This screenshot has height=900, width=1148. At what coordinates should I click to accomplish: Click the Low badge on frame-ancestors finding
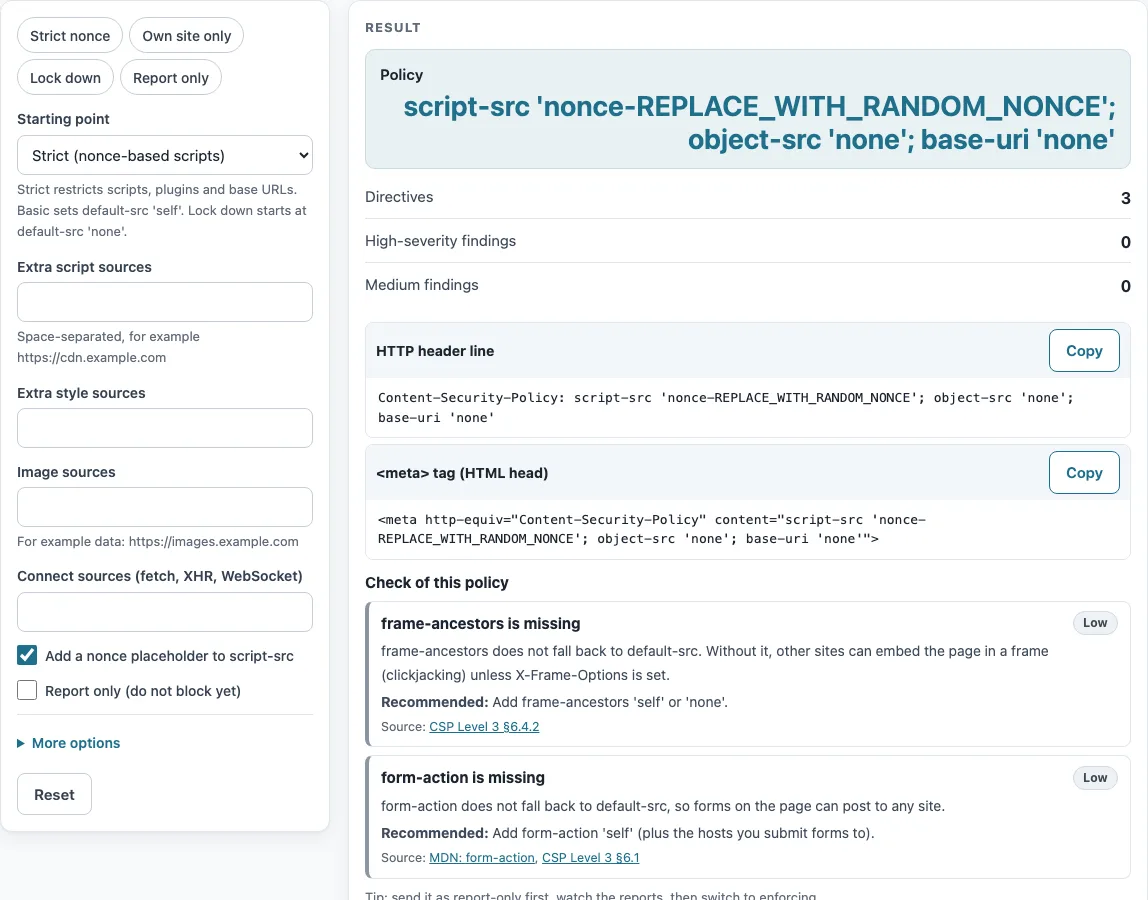click(1095, 622)
